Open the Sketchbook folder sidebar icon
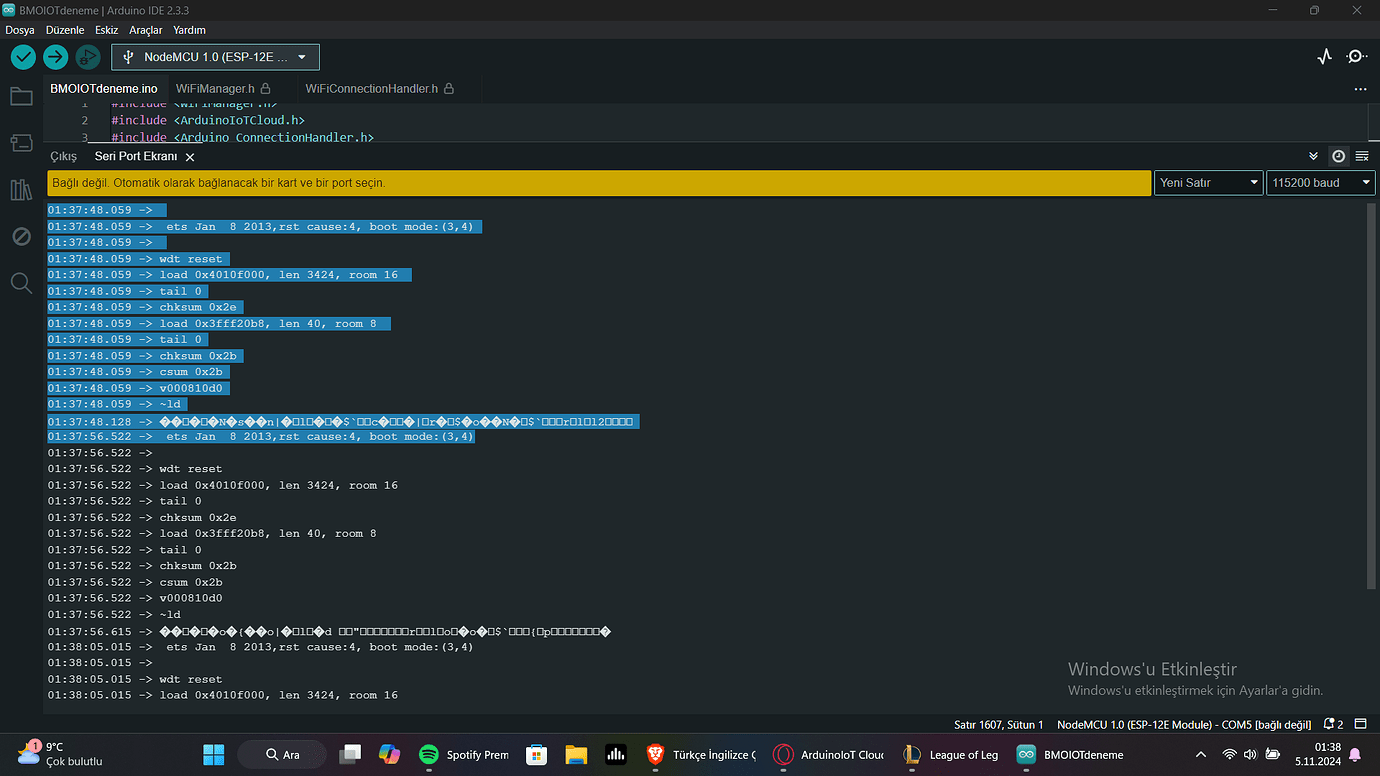Screen dimensions: 1380x776 tap(21, 96)
